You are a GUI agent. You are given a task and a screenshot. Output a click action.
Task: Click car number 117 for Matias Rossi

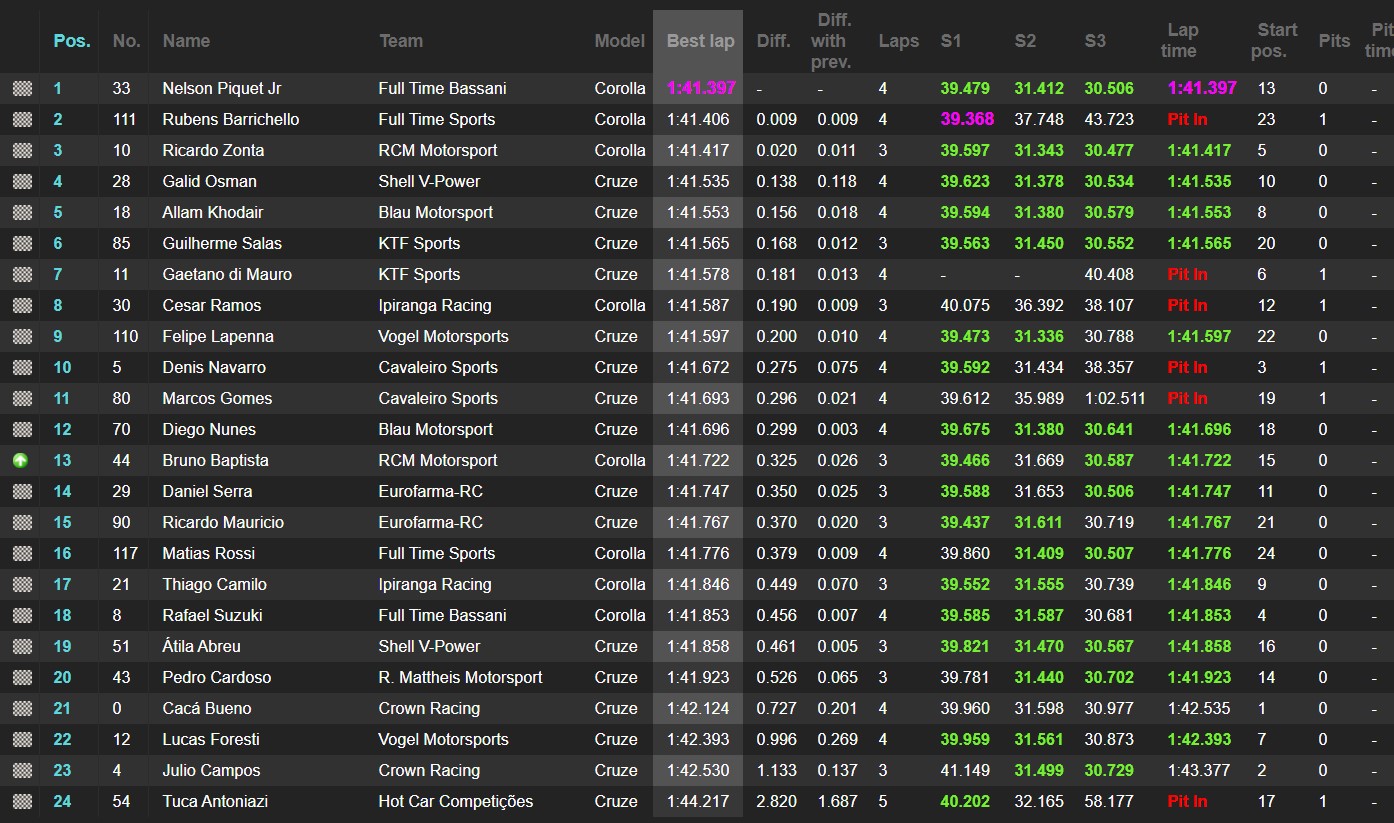point(125,554)
